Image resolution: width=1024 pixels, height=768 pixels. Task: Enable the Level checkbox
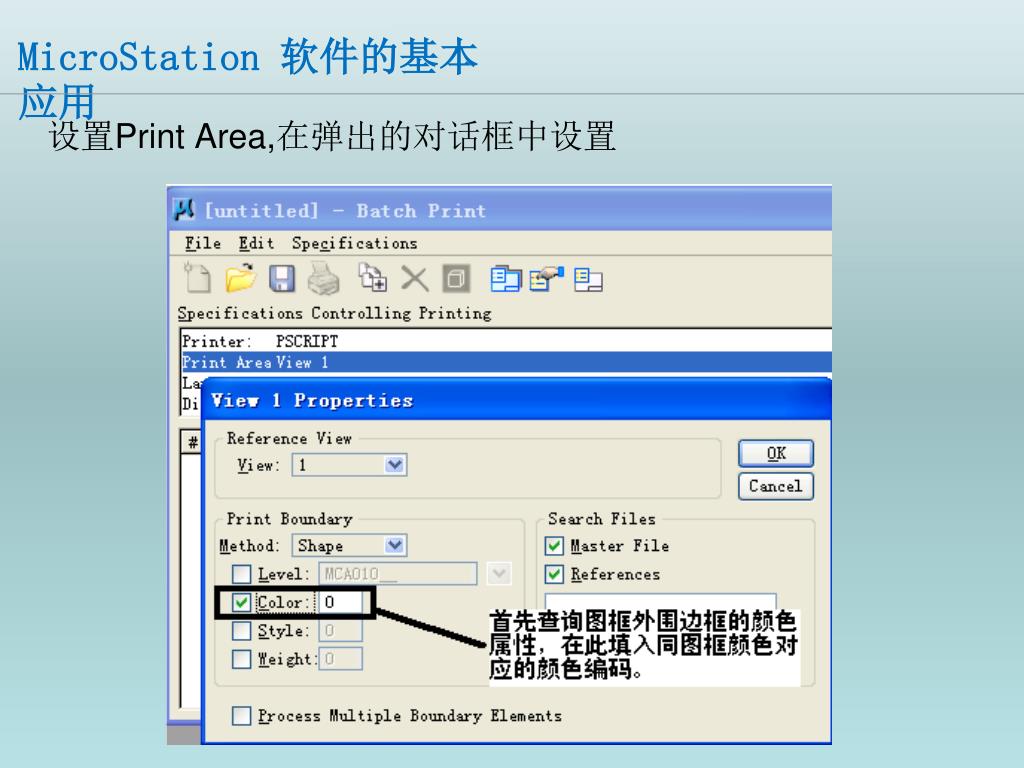click(x=242, y=574)
